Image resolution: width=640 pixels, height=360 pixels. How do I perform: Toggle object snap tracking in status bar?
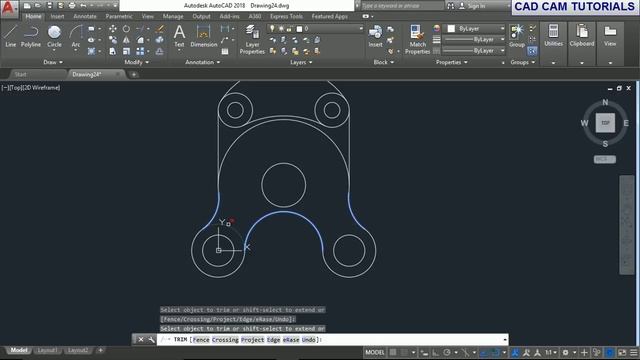[484, 352]
